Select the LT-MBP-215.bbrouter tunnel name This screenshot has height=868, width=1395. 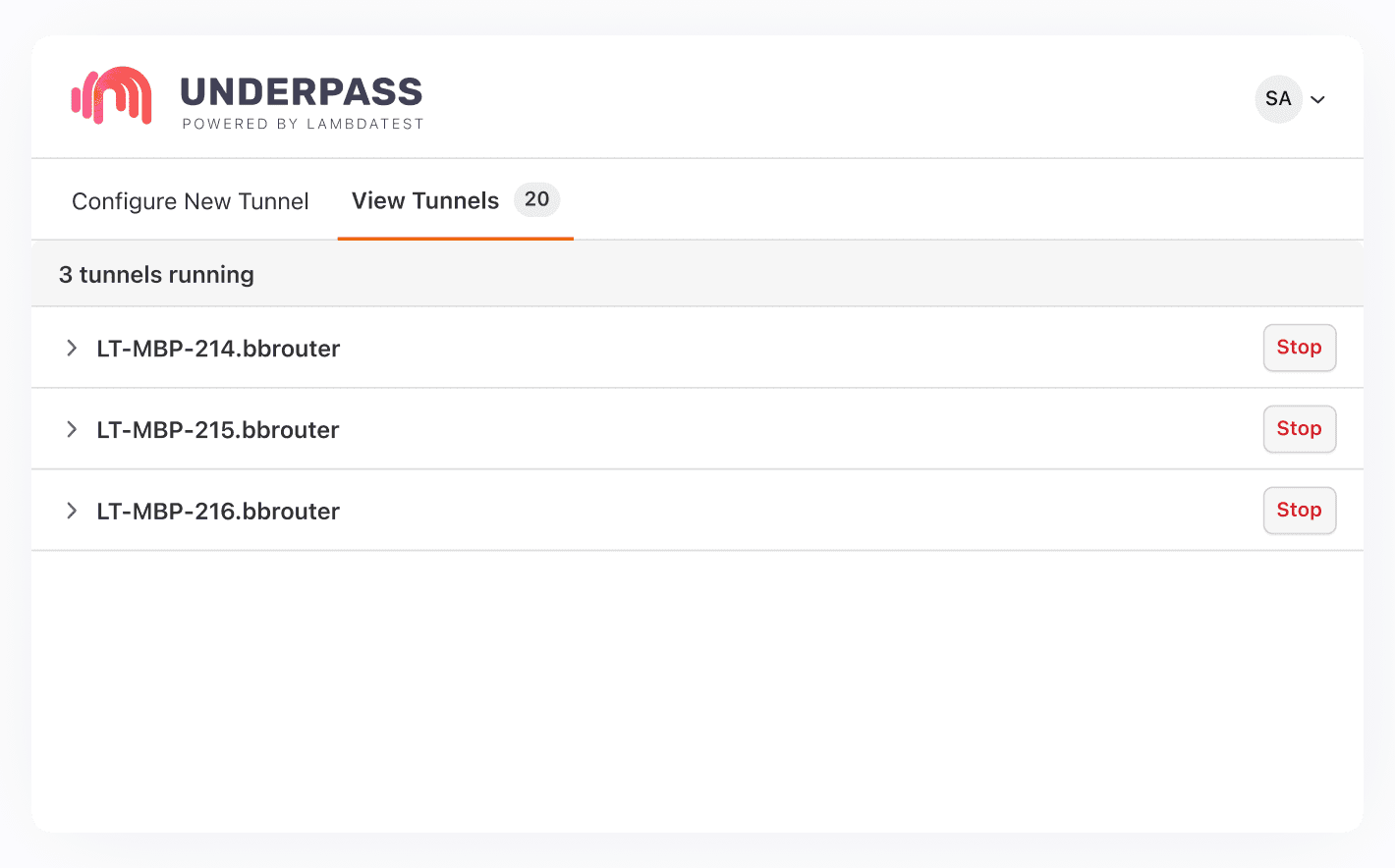coord(218,430)
